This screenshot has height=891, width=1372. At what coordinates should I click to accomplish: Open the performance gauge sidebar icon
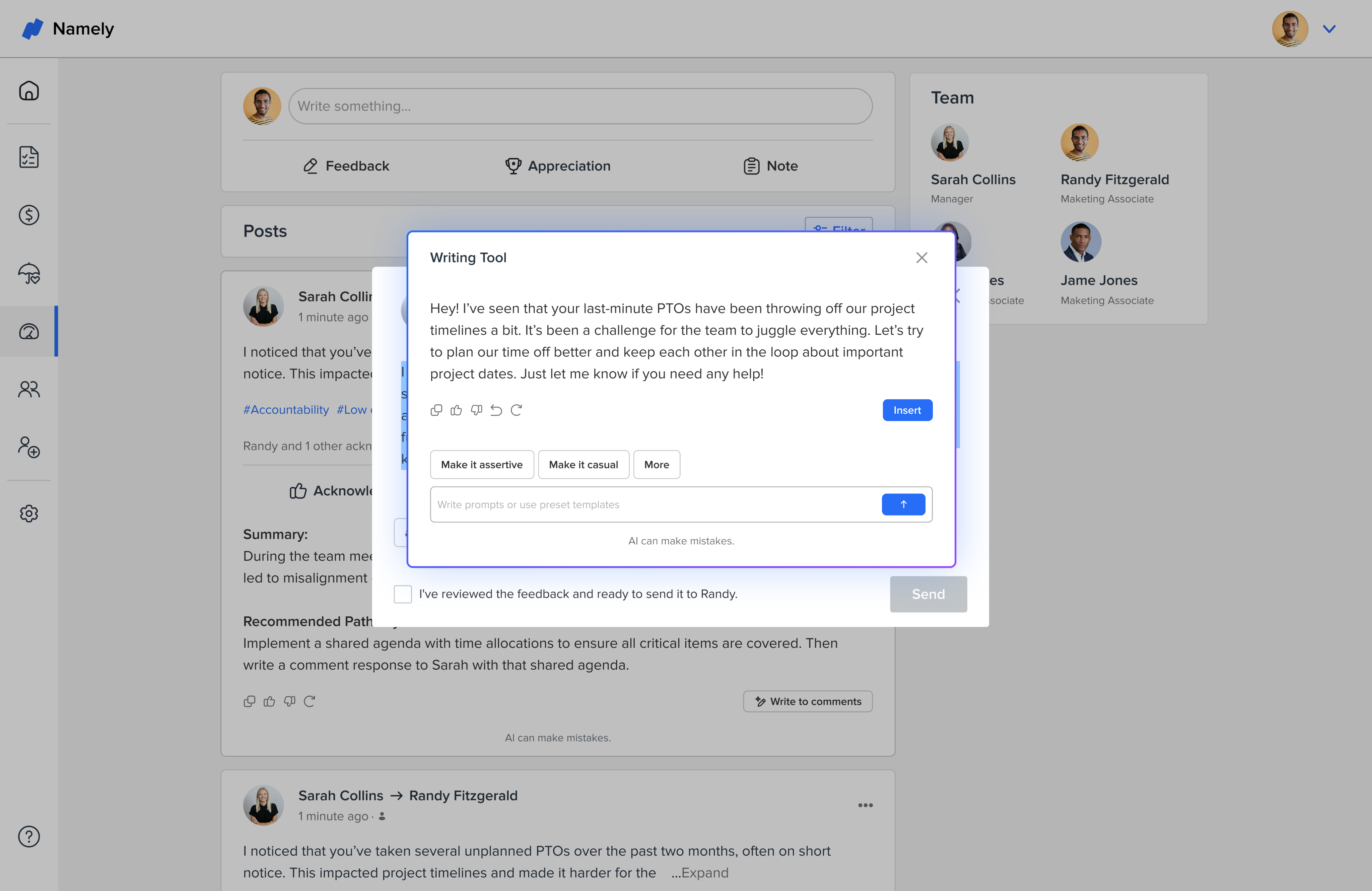(29, 331)
